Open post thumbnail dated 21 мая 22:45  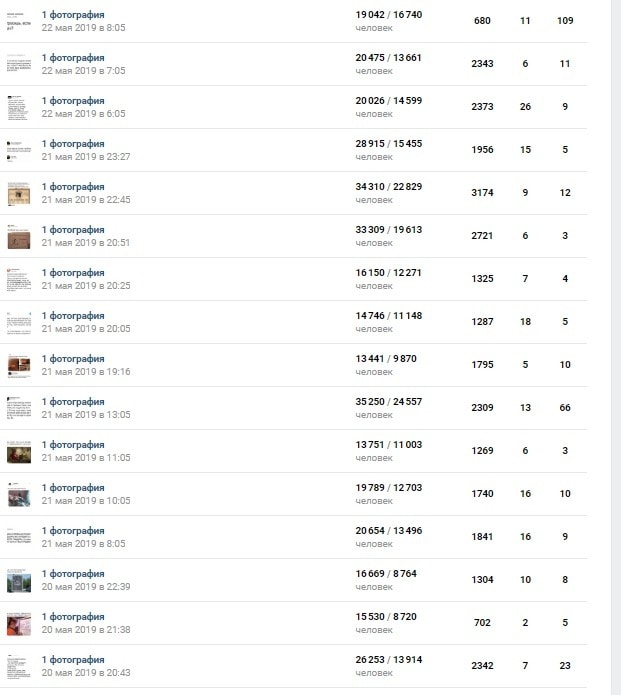tap(18, 193)
